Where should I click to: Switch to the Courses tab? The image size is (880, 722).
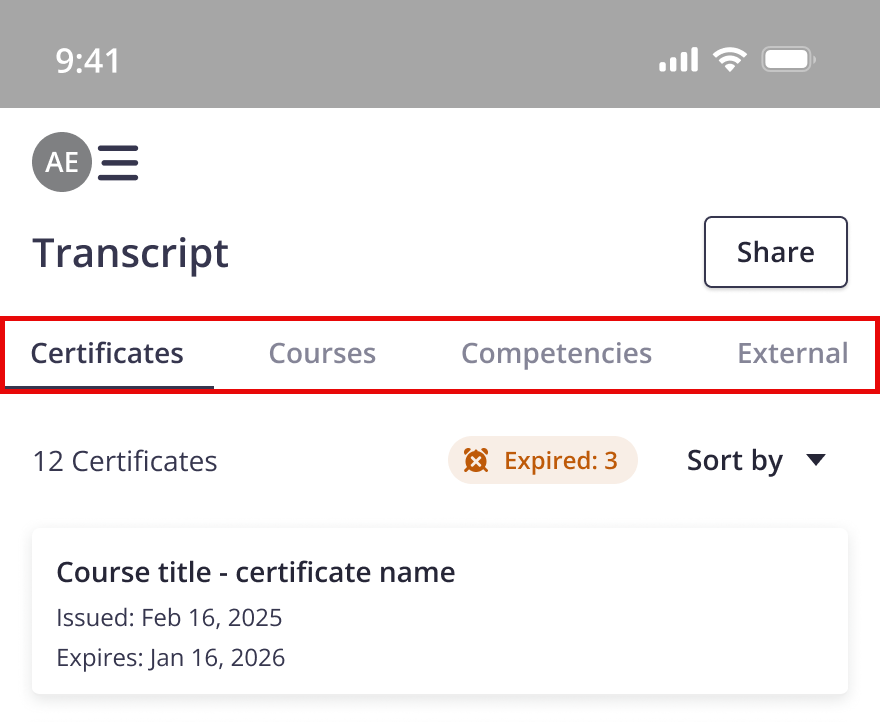322,353
